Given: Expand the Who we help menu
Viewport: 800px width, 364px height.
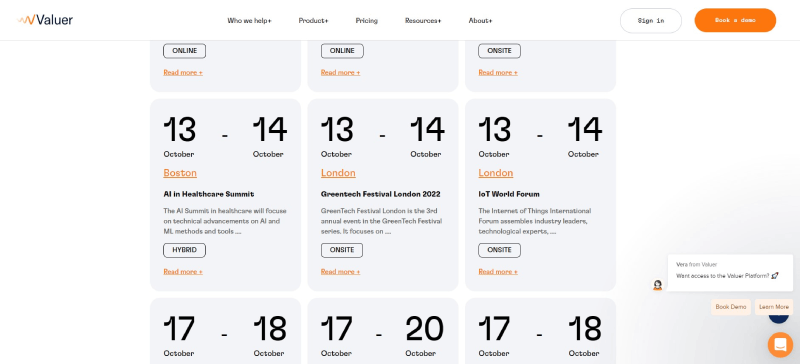Looking at the screenshot, I should [249, 21].
